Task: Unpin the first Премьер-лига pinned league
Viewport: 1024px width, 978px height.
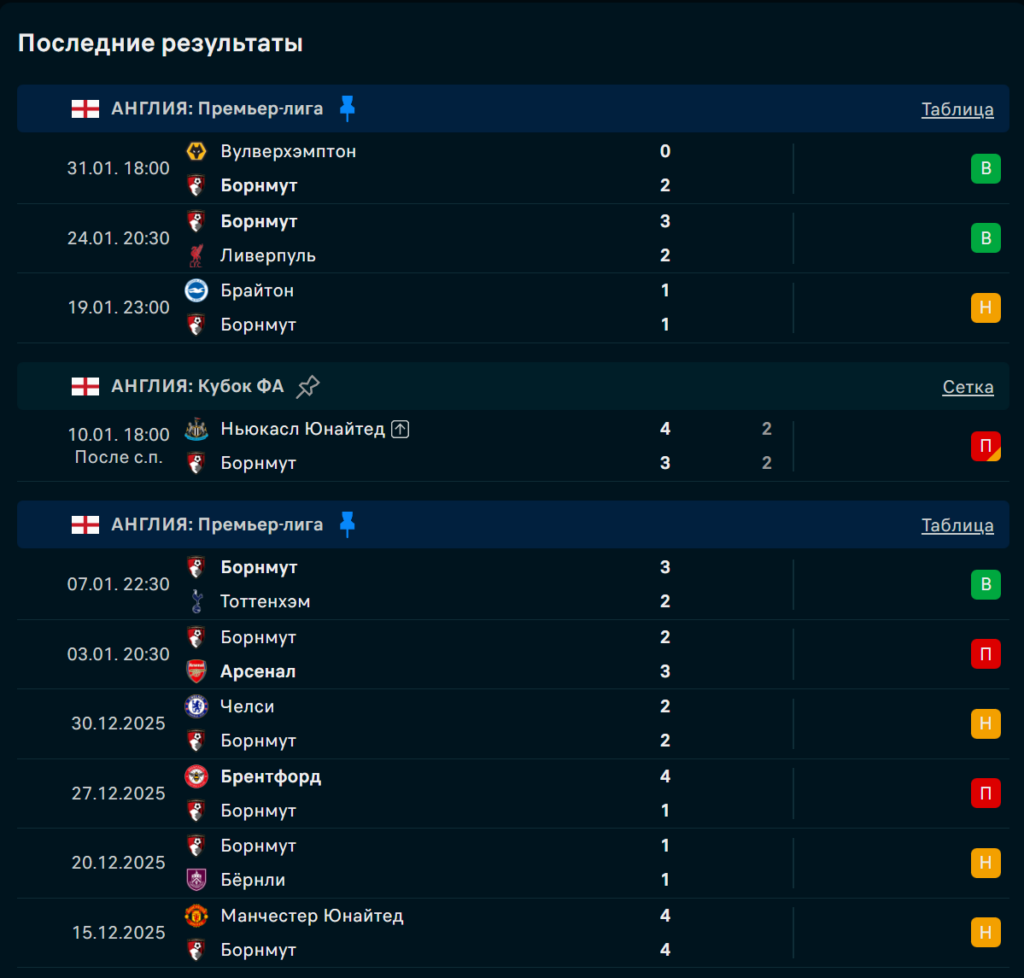Action: (x=347, y=109)
